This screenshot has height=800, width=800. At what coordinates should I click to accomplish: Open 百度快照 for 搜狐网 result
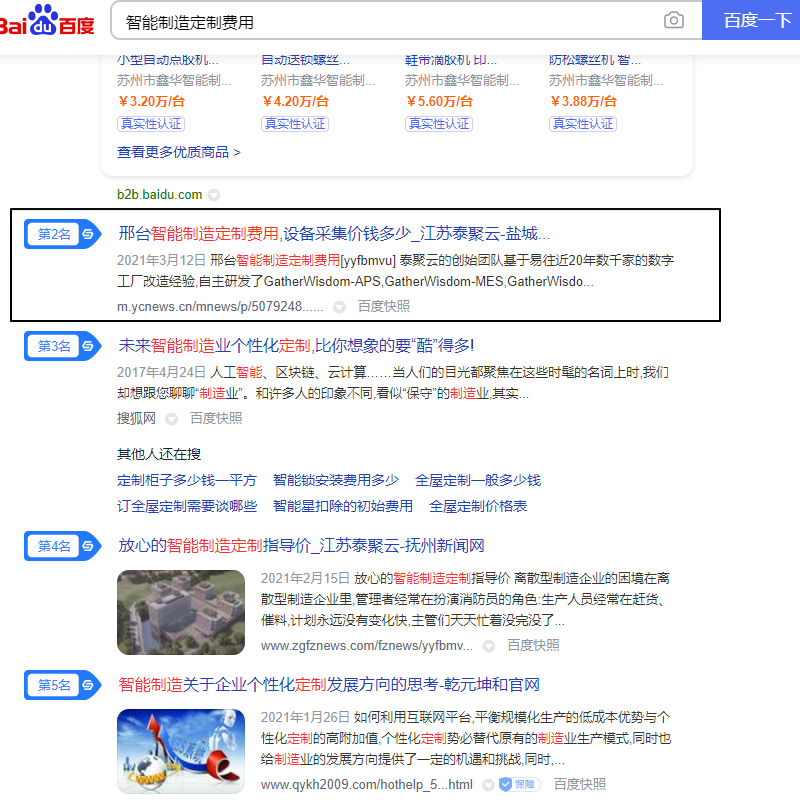216,419
